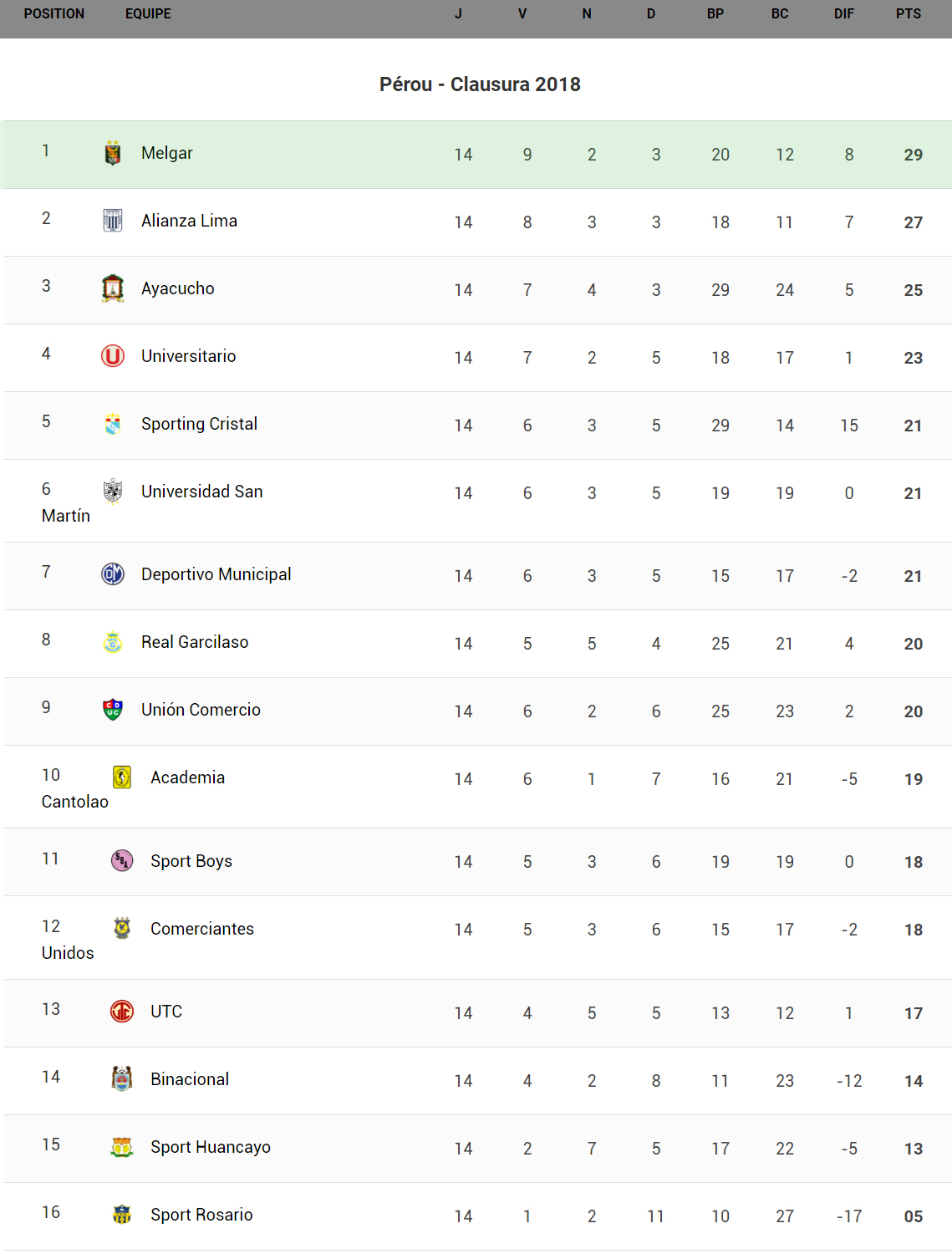Click the Melgar club crest icon
Image resolution: width=952 pixels, height=1254 pixels.
(x=113, y=153)
